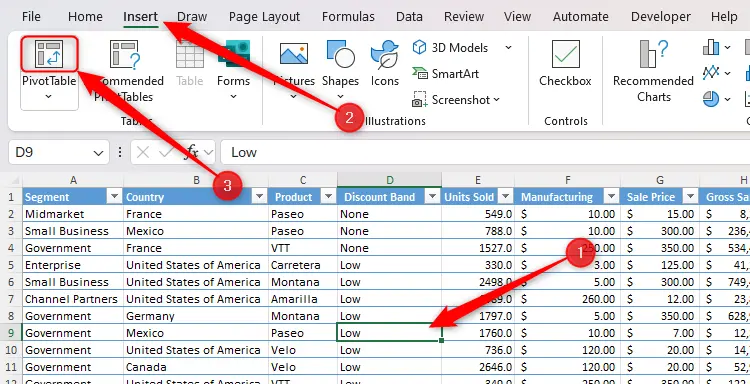
Task: Click the formula bar containing Low
Action: (x=485, y=152)
